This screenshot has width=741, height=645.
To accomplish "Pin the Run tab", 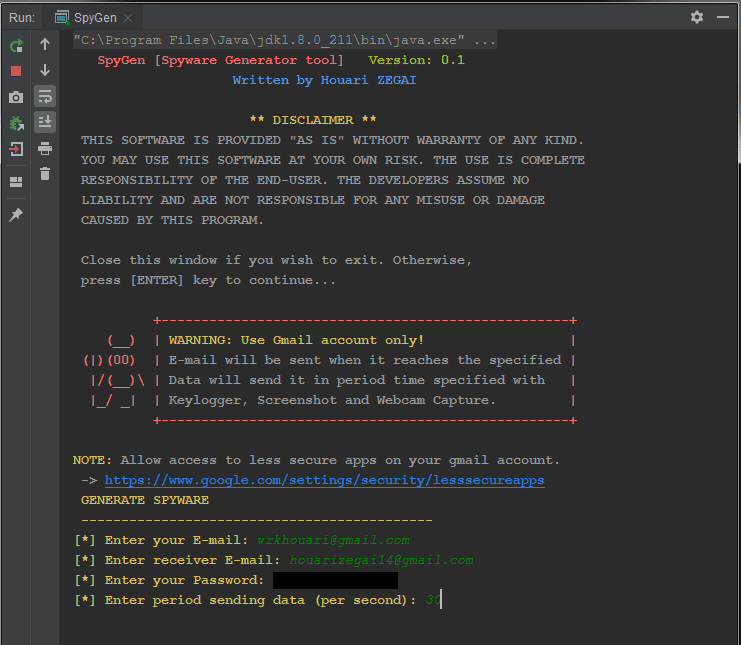I will [16, 215].
